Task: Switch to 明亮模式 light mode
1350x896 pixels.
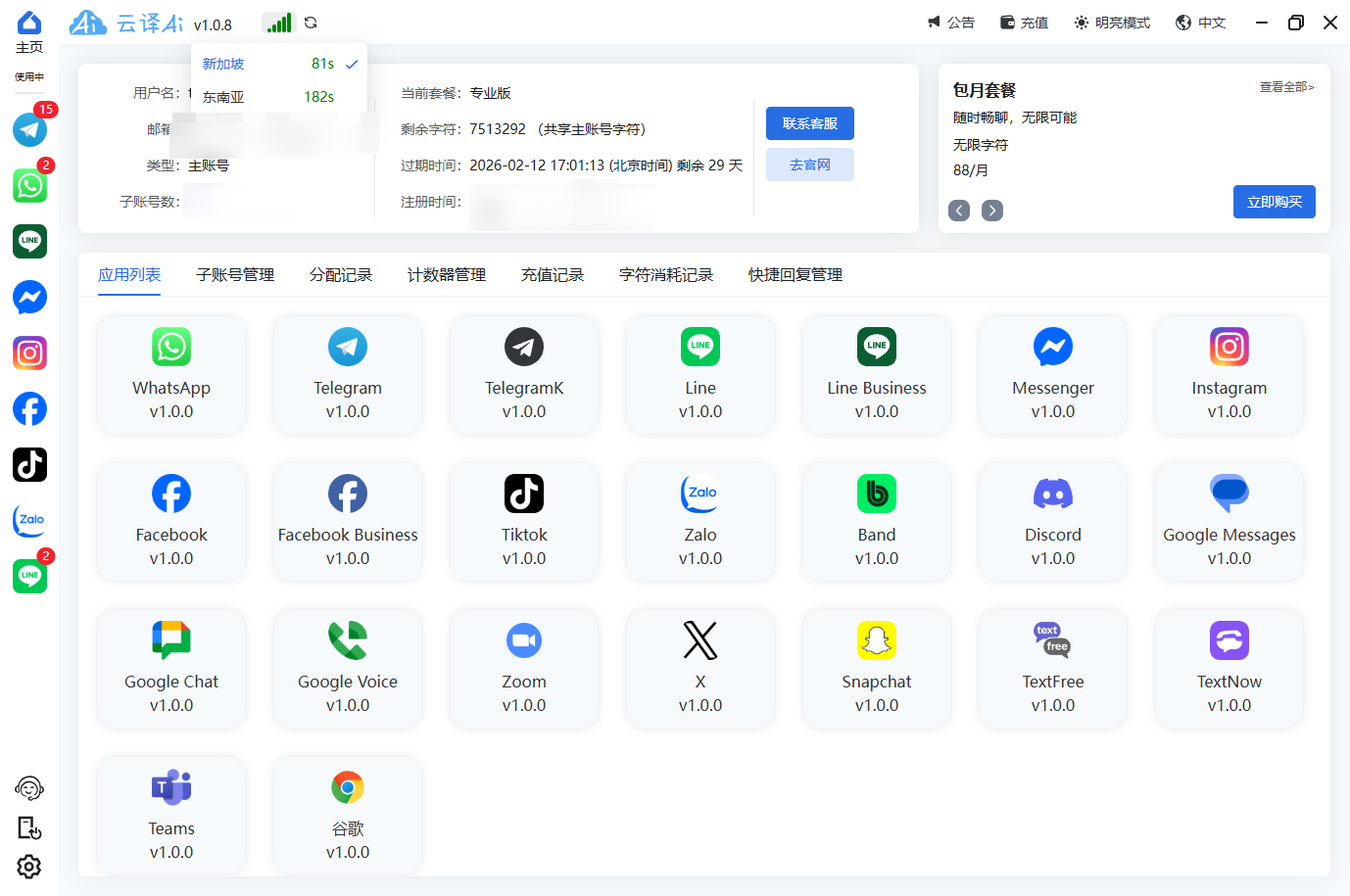Action: [1111, 22]
